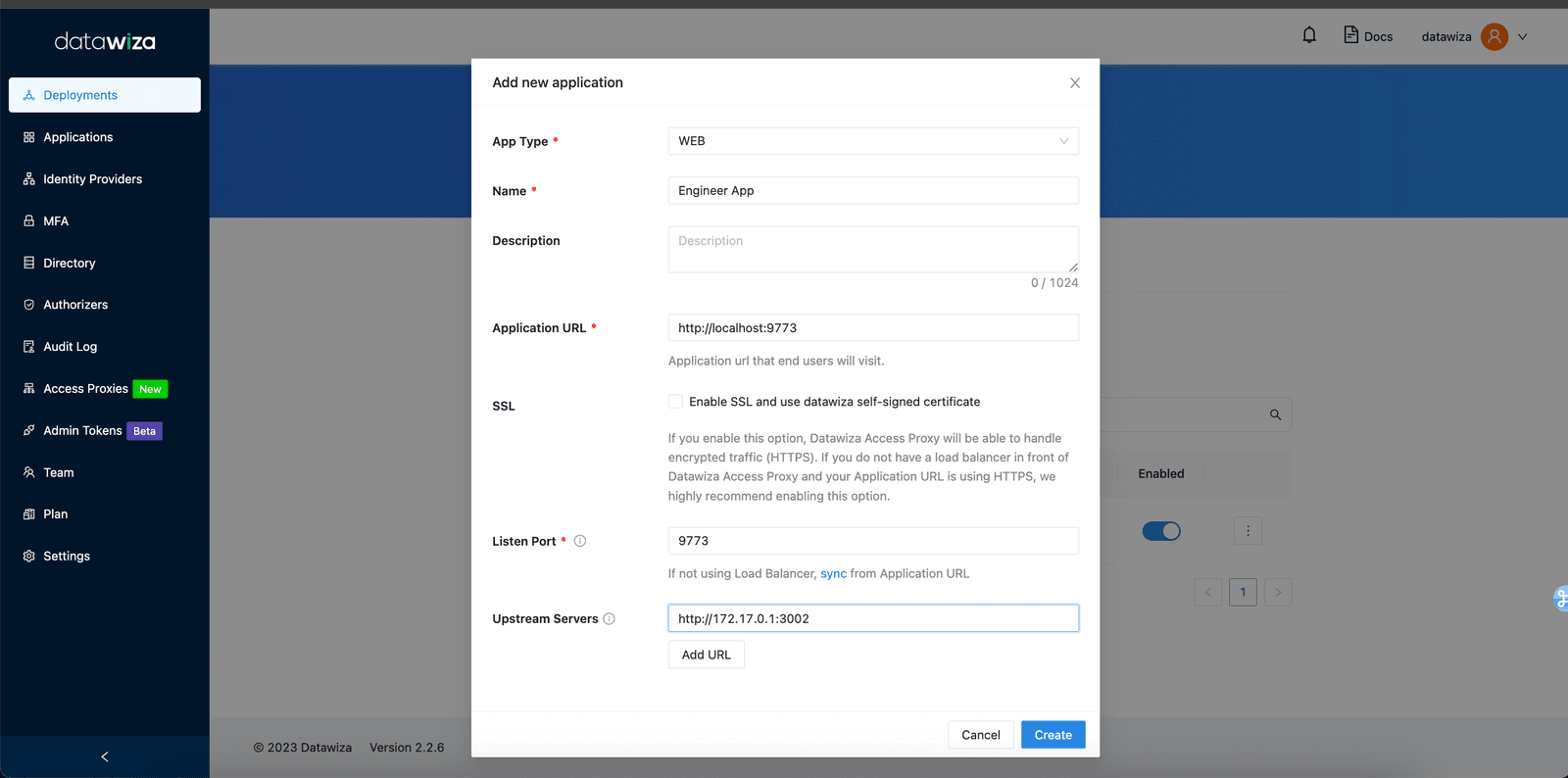
Task: Toggle the Enabled switch in background table
Action: click(x=1161, y=531)
